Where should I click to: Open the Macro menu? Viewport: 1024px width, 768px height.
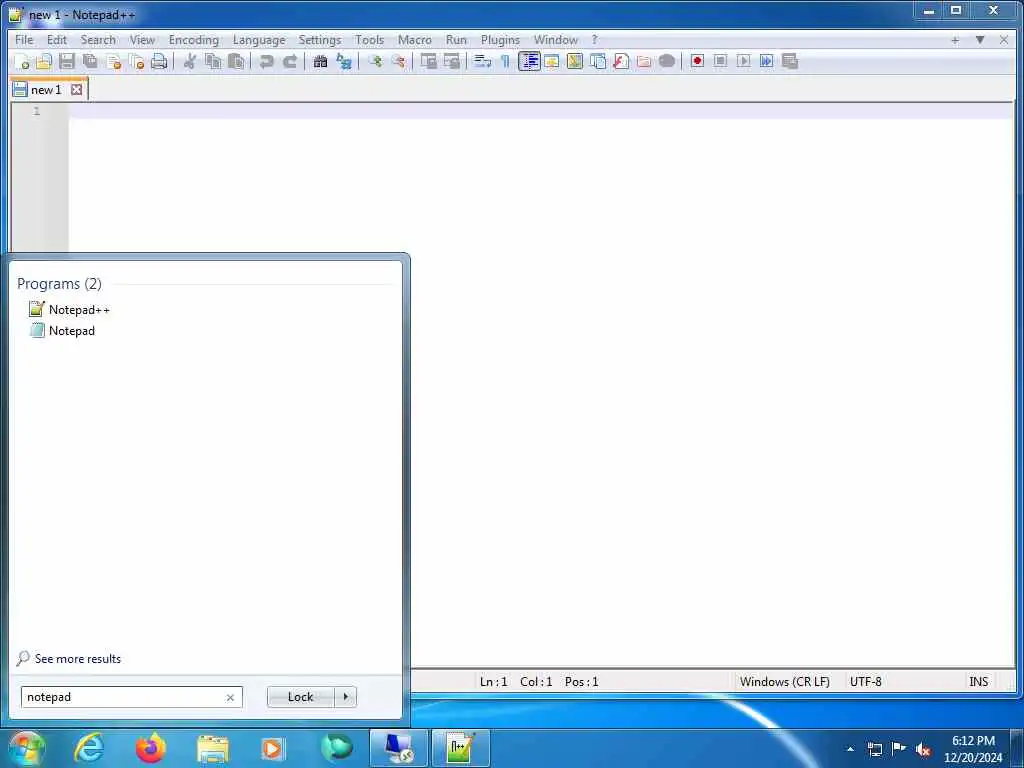click(x=415, y=40)
